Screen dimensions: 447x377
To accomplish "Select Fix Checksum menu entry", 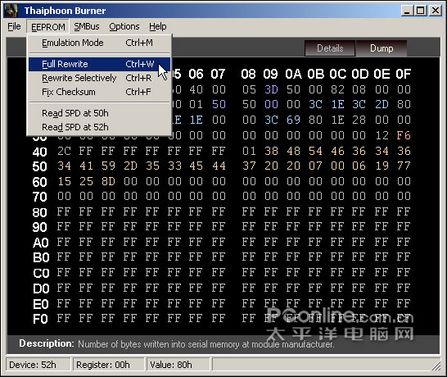I will point(99,92).
